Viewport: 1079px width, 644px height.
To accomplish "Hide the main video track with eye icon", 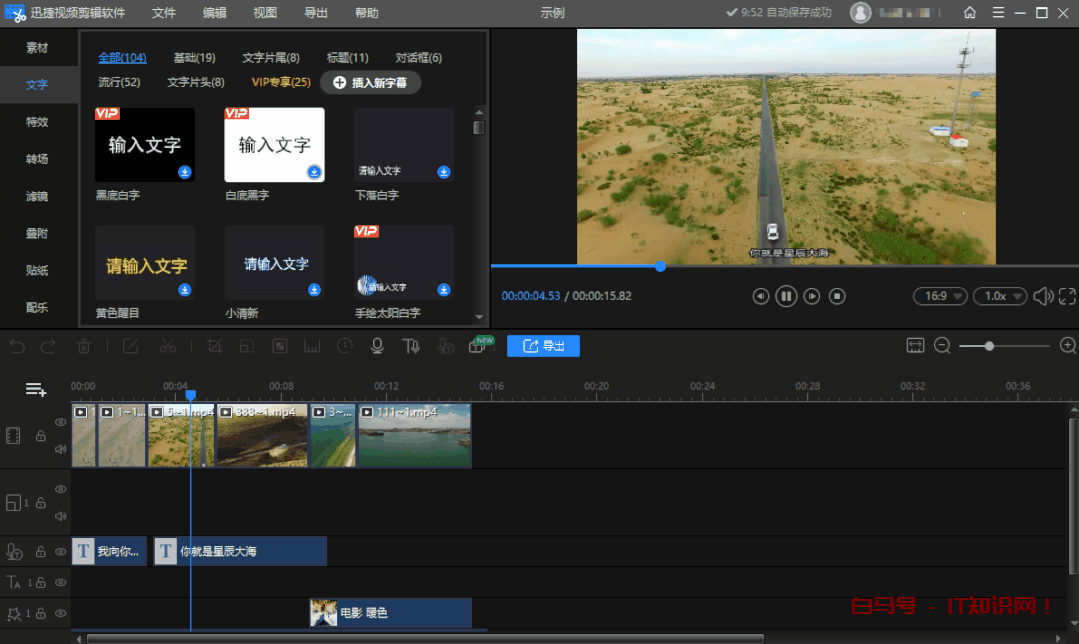I will click(x=61, y=423).
